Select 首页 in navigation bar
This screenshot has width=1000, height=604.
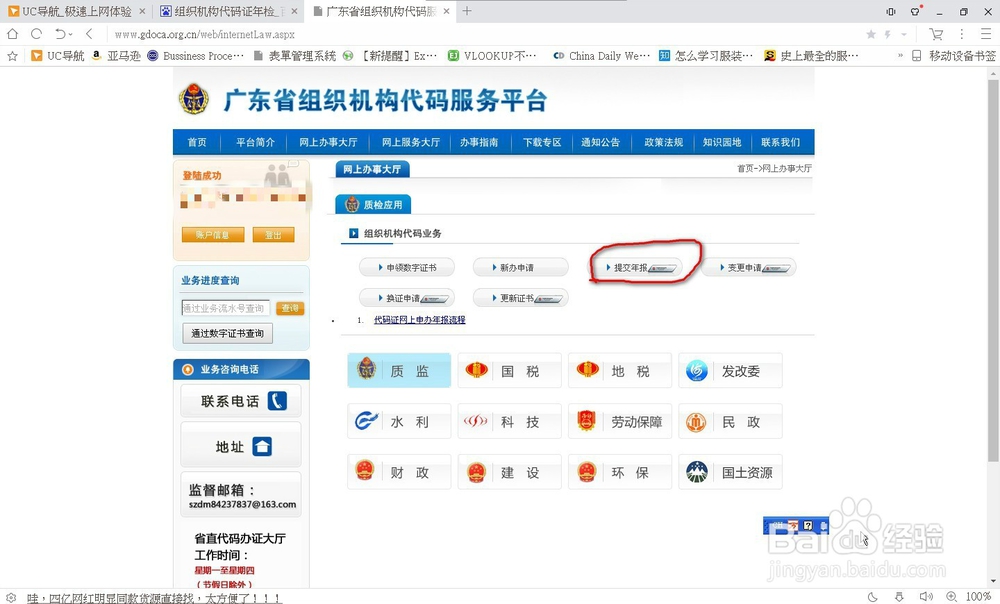coord(197,142)
